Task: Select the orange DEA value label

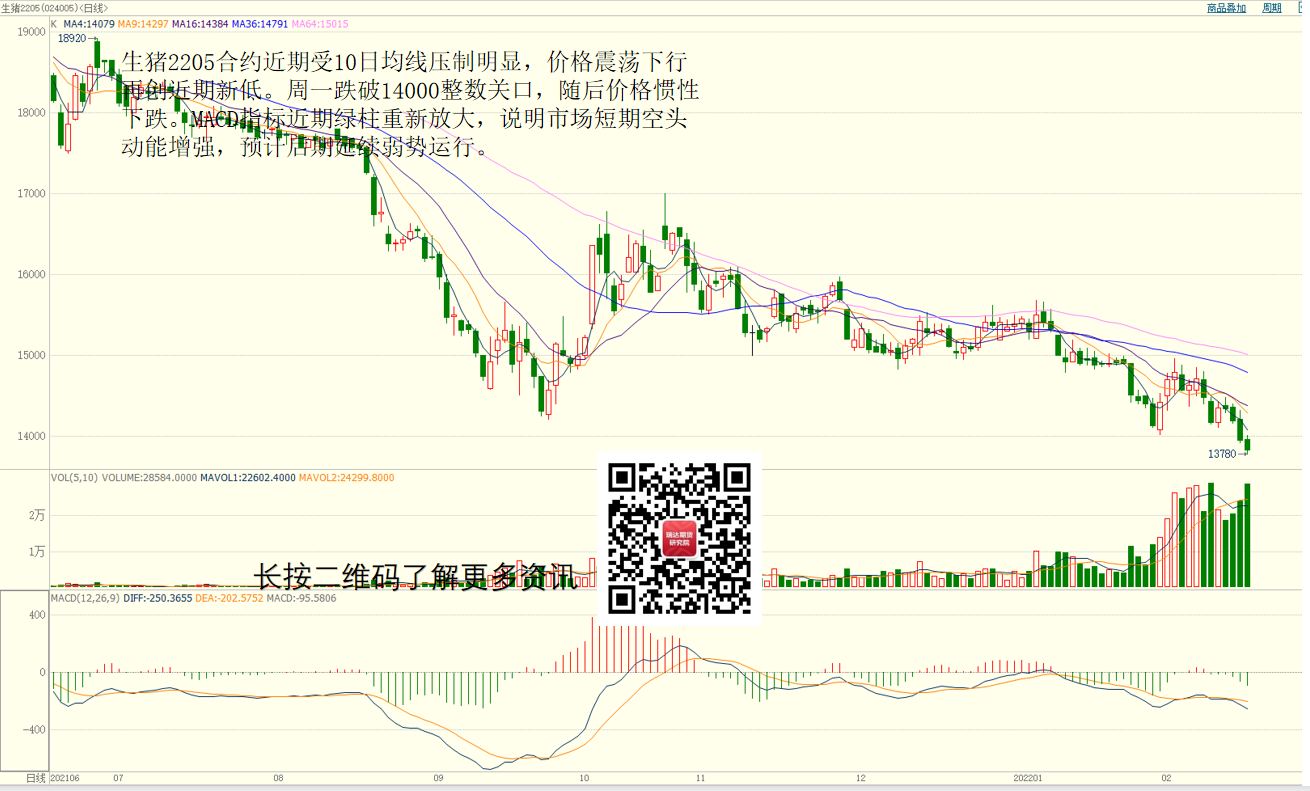Action: (x=229, y=598)
